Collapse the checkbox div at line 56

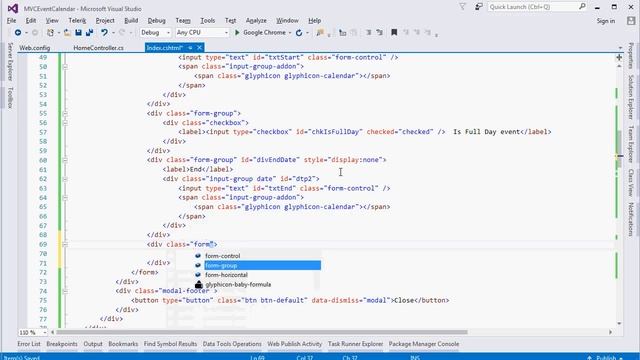65,123
